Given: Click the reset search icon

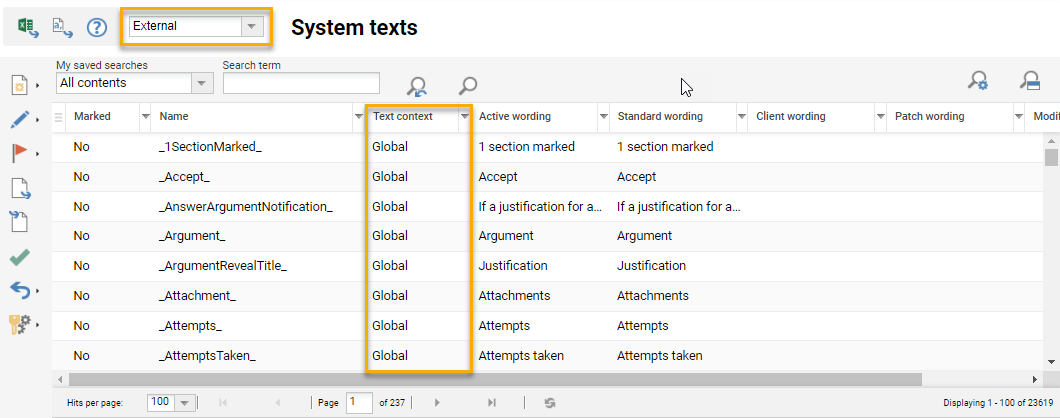Looking at the screenshot, I should click(x=417, y=86).
